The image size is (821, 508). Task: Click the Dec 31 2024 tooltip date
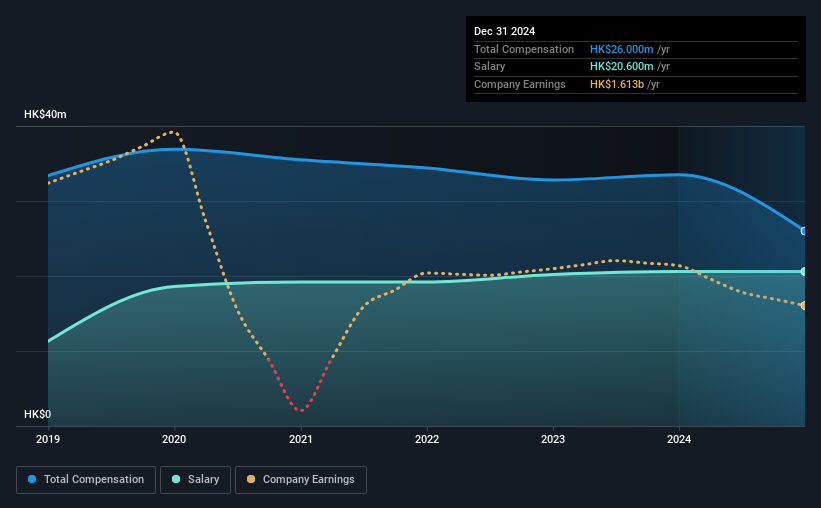click(x=504, y=31)
